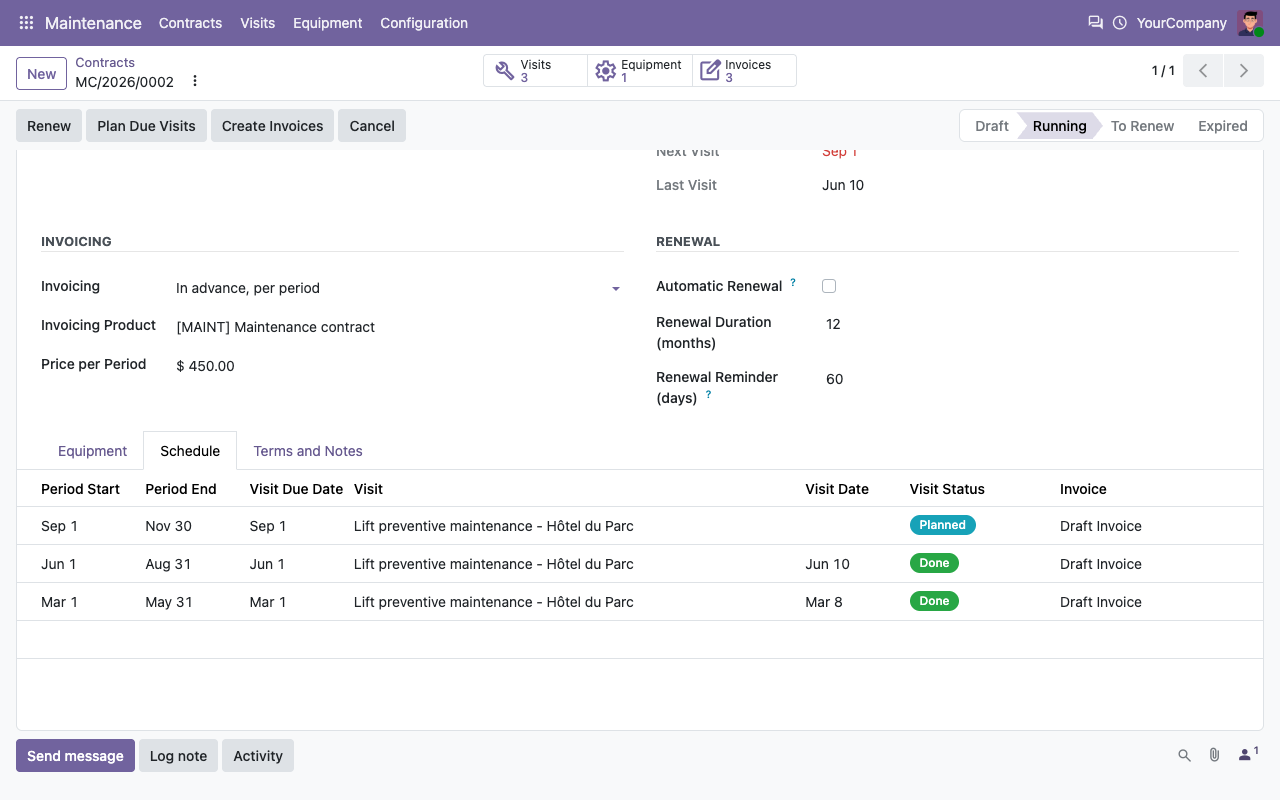The image size is (1280, 800).
Task: Click Log note
Action: click(x=178, y=756)
